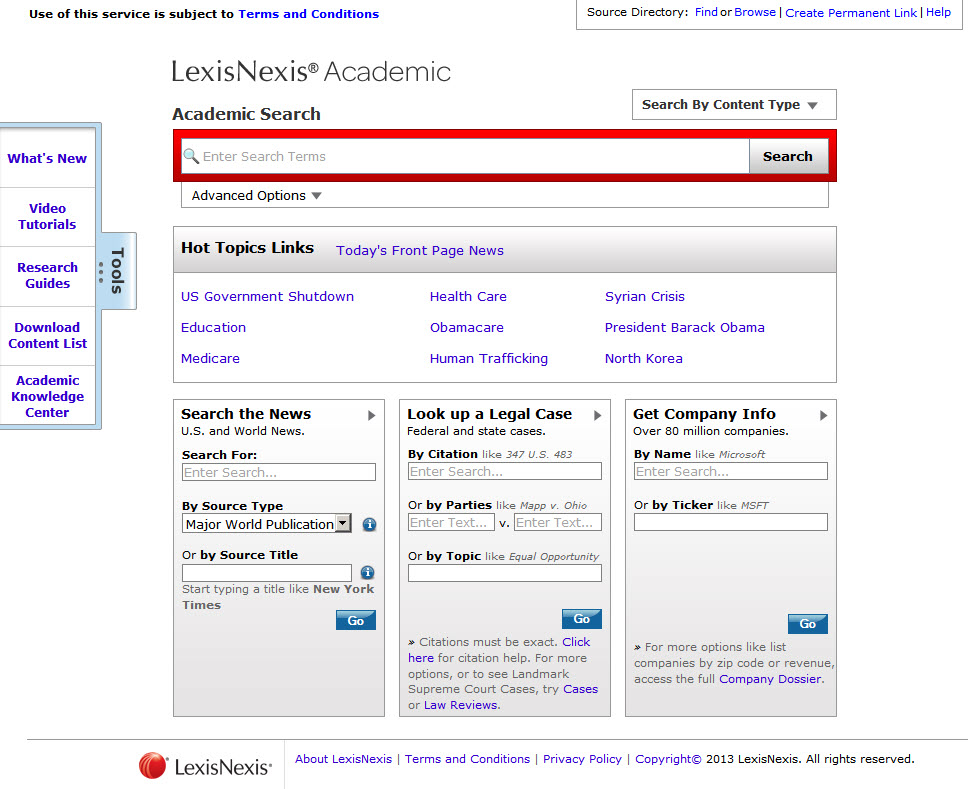The width and height of the screenshot is (968, 789).
Task: Click second party name field after v.
Action: [557, 522]
